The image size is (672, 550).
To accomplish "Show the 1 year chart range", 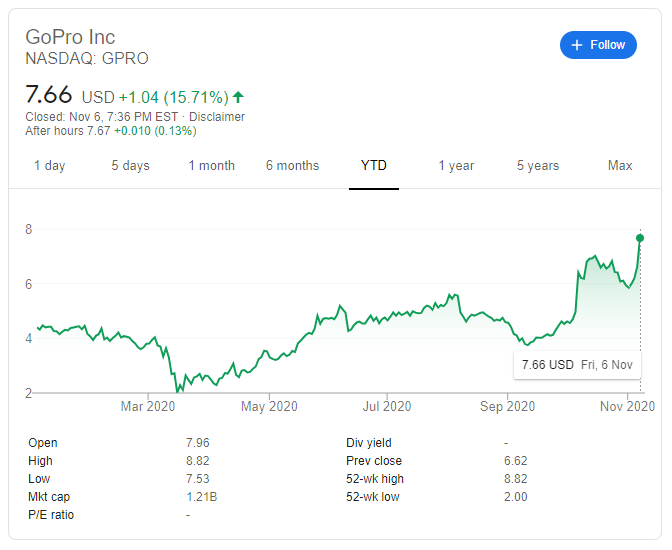I will pos(456,166).
